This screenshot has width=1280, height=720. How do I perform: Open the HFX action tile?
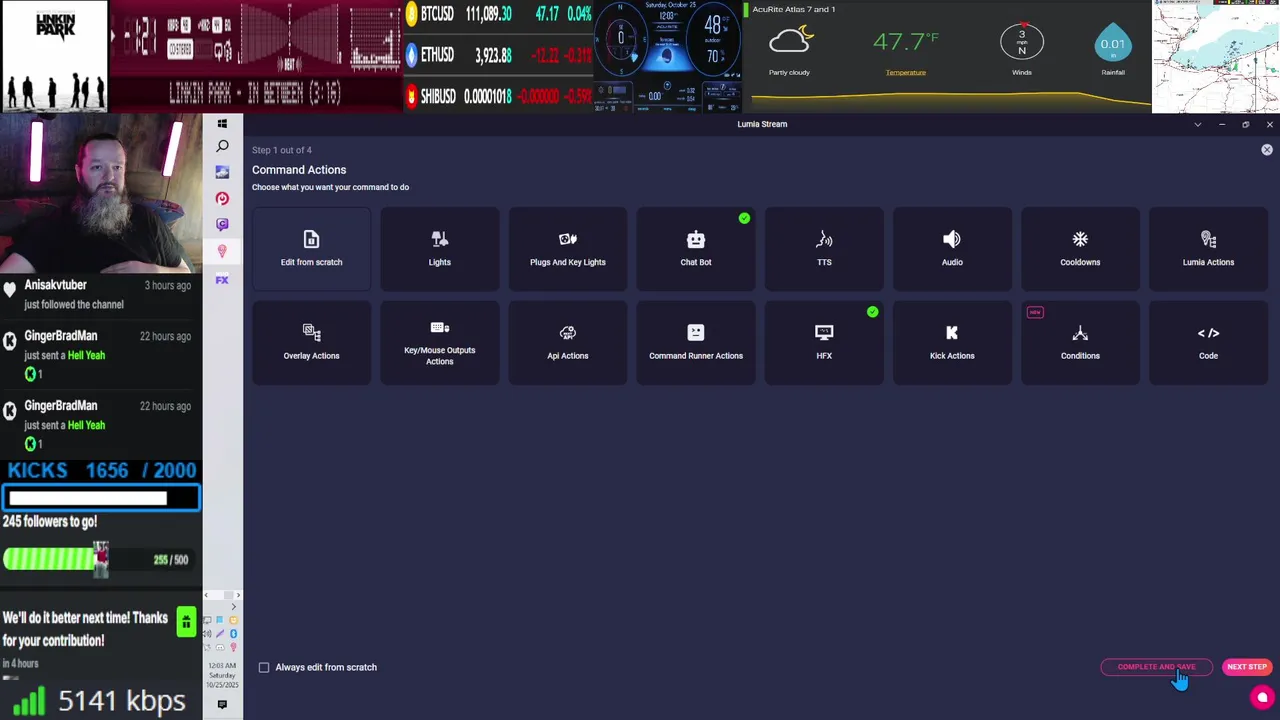point(823,342)
